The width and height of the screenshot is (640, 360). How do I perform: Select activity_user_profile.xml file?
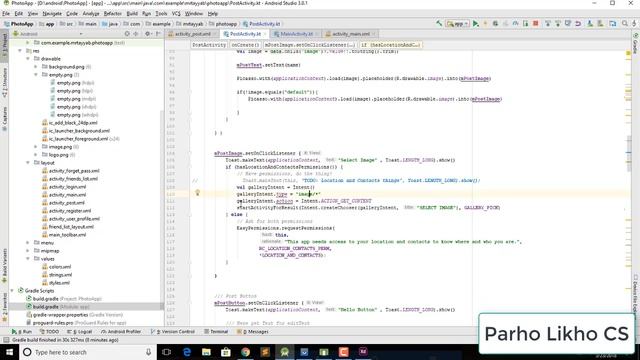(x=71, y=219)
